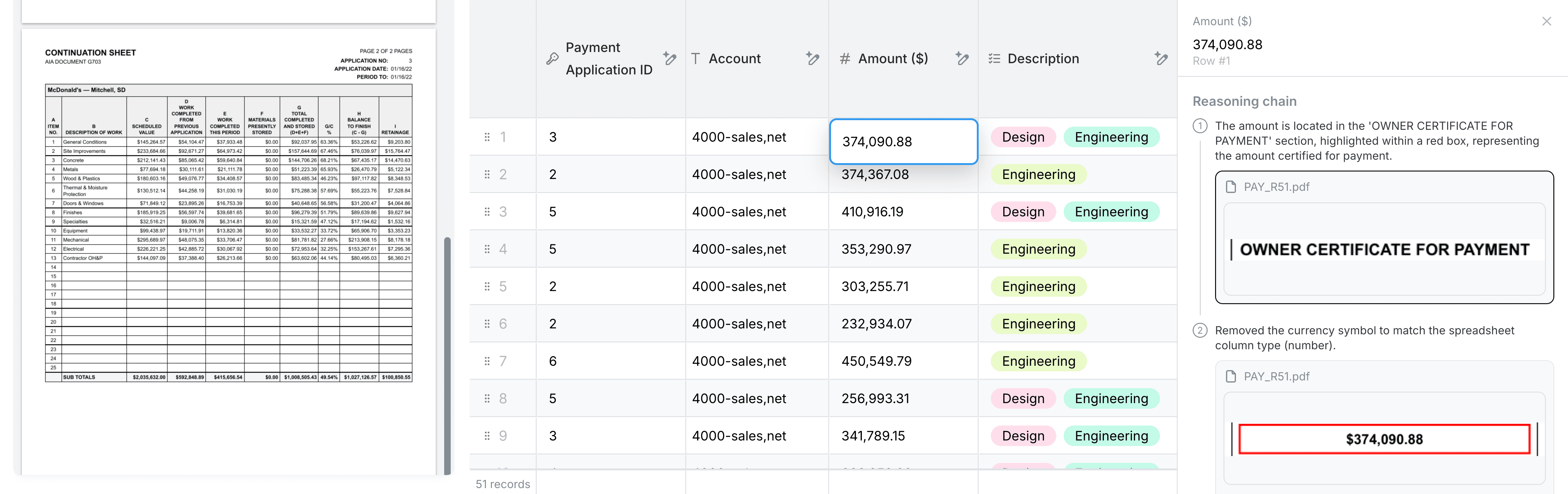Screen dimensions: 1568x494
Task: Click drag handle dots on row 1
Action: (x=487, y=137)
